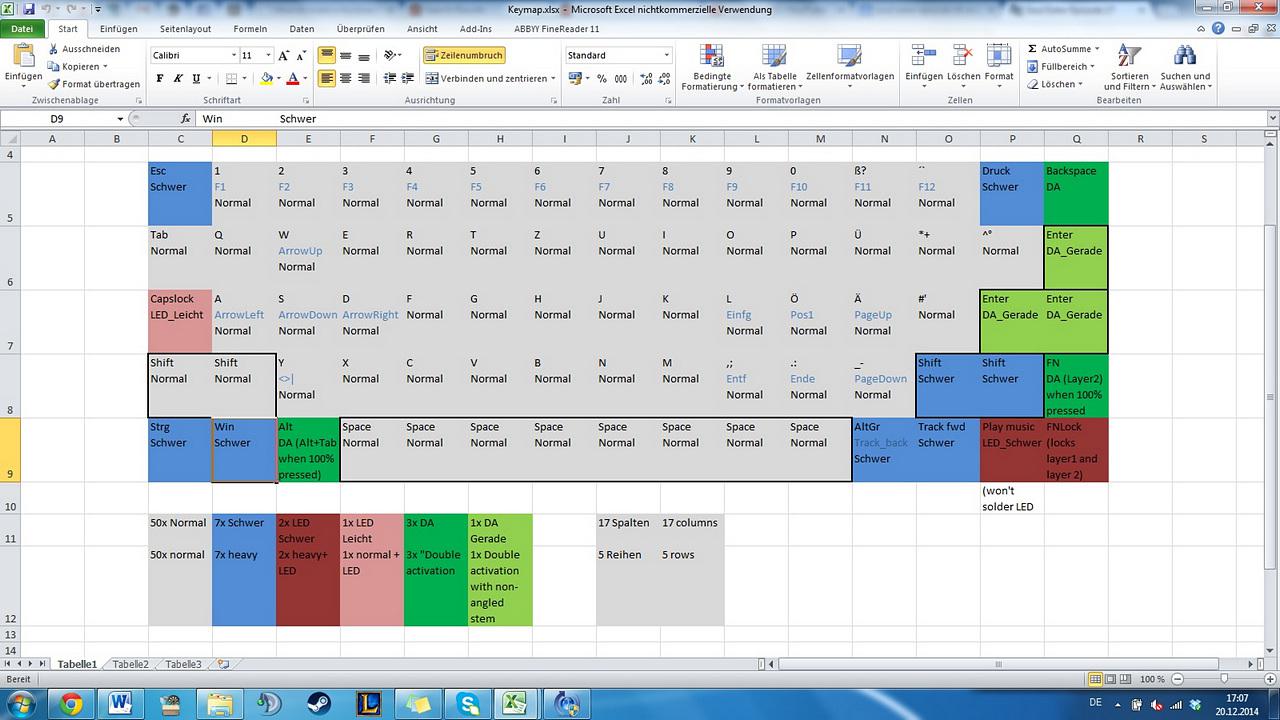Click Suchen und Auswählen binoculars icon
This screenshot has height=720, width=1280.
pyautogui.click(x=1185, y=56)
